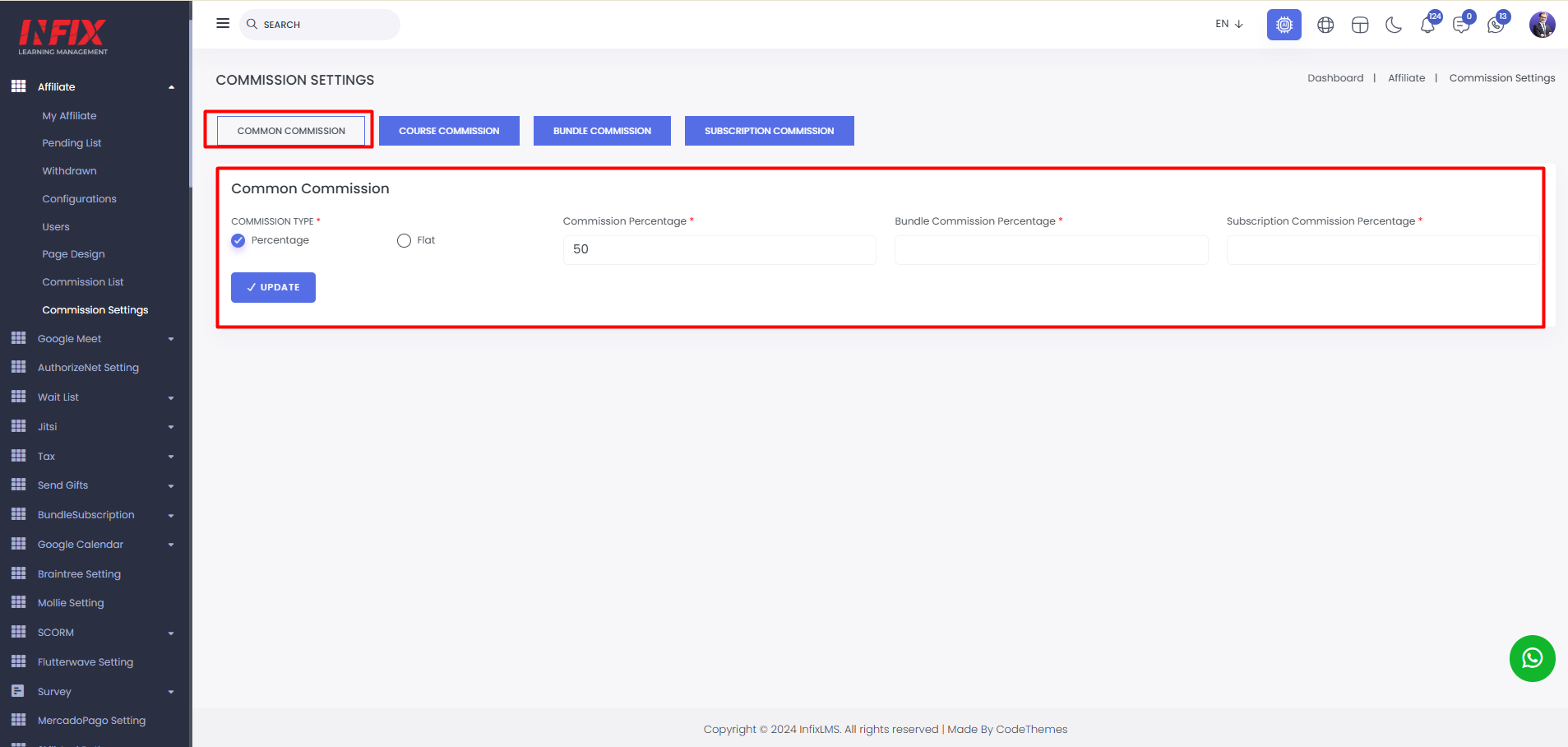Expand the SCORM menu arrow
This screenshot has height=747, width=1568.
[x=171, y=633]
